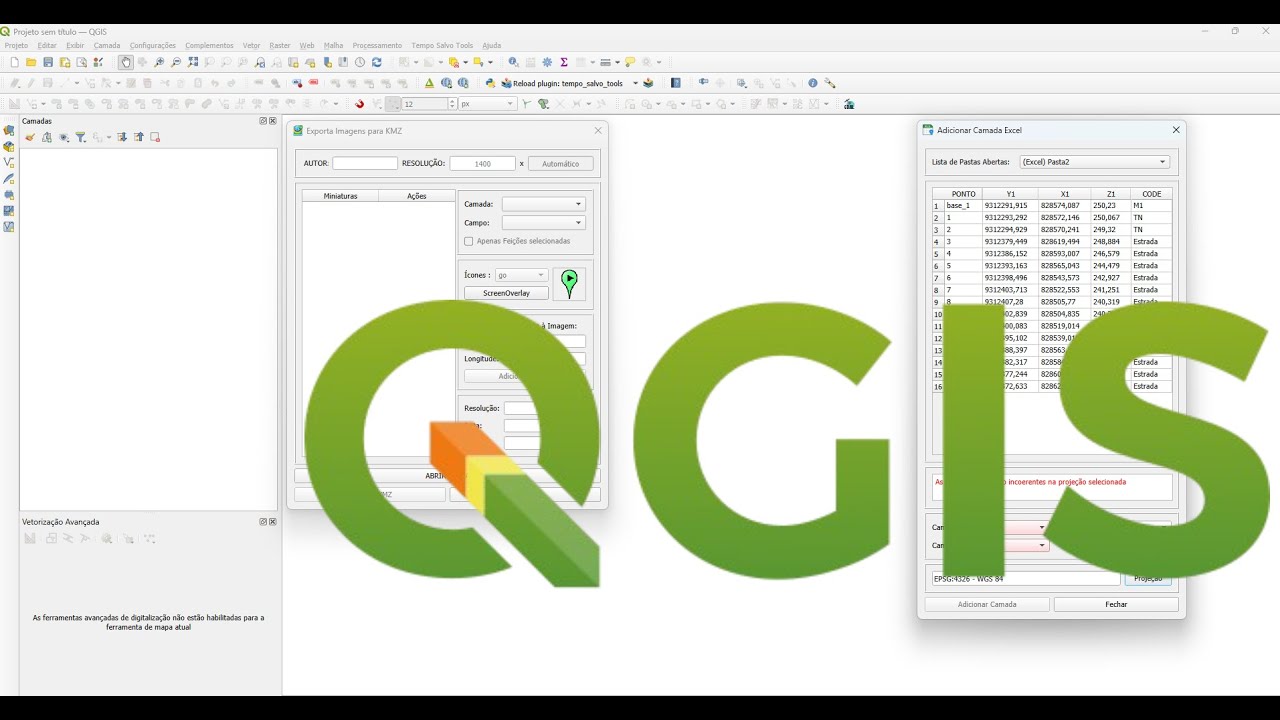Click the RESOLUÇÃO field showing 1400
Image resolution: width=1280 pixels, height=720 pixels.
pyautogui.click(x=482, y=163)
